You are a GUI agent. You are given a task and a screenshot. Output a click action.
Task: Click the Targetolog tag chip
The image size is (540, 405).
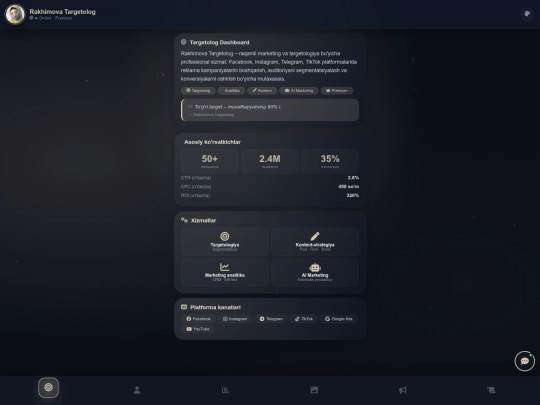198,91
